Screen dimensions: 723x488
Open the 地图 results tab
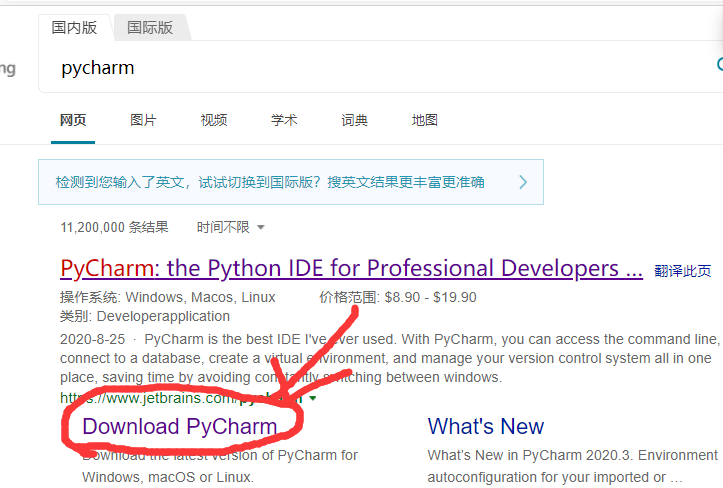(424, 120)
